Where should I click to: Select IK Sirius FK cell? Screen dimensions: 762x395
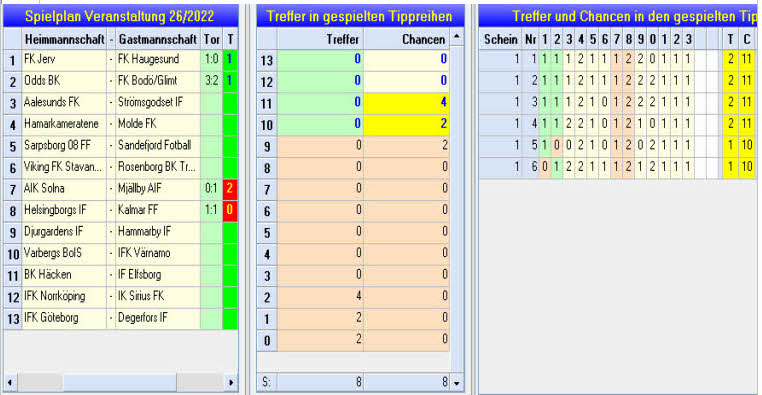pyautogui.click(x=158, y=296)
